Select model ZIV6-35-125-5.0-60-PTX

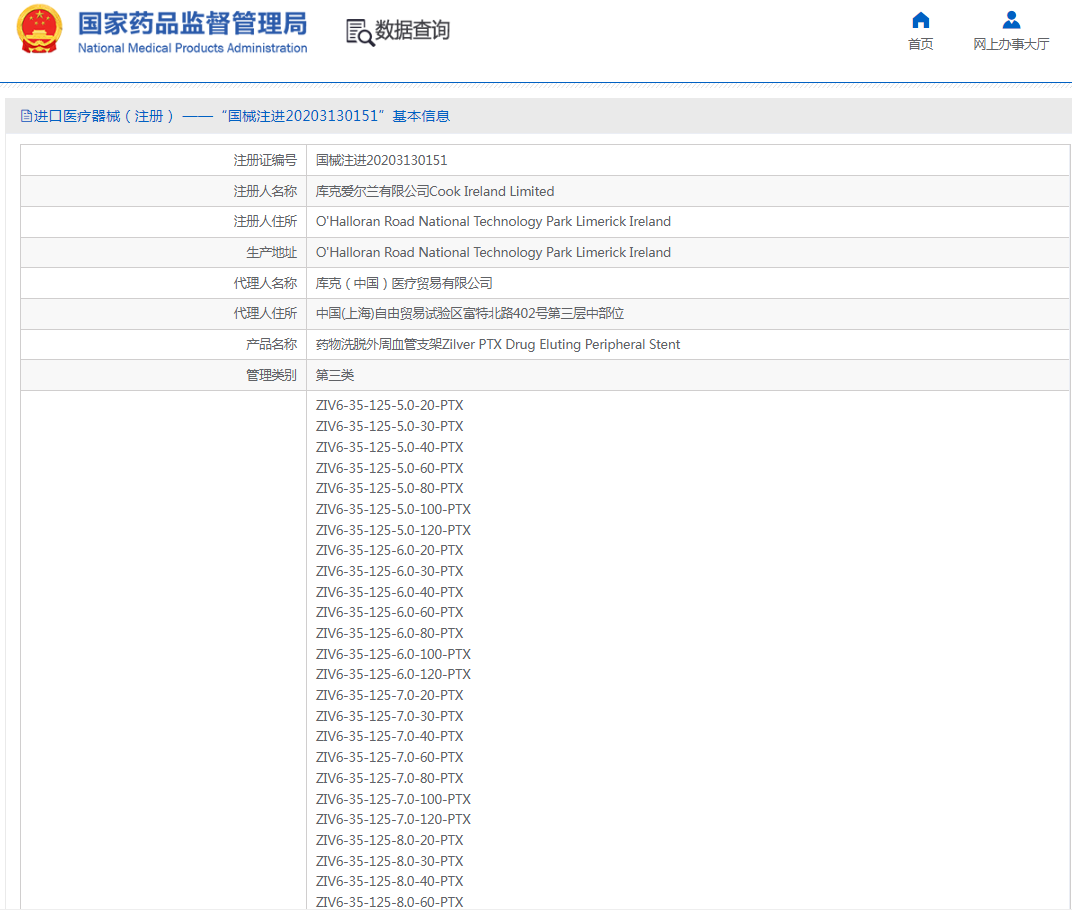389,468
